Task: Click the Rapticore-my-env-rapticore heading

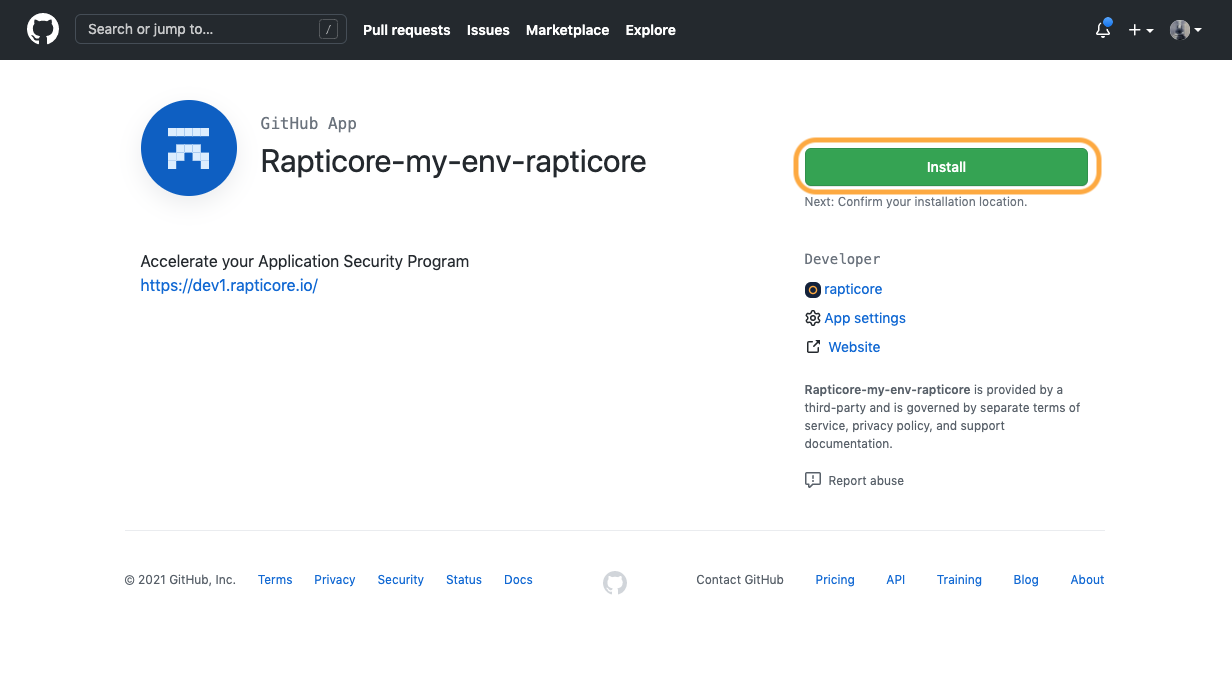Action: [453, 161]
